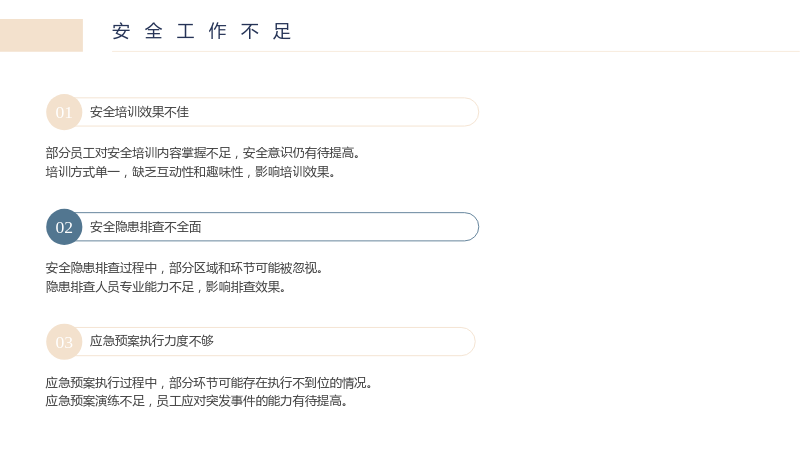
Task: Click the 01 circle badge
Action: (64, 112)
